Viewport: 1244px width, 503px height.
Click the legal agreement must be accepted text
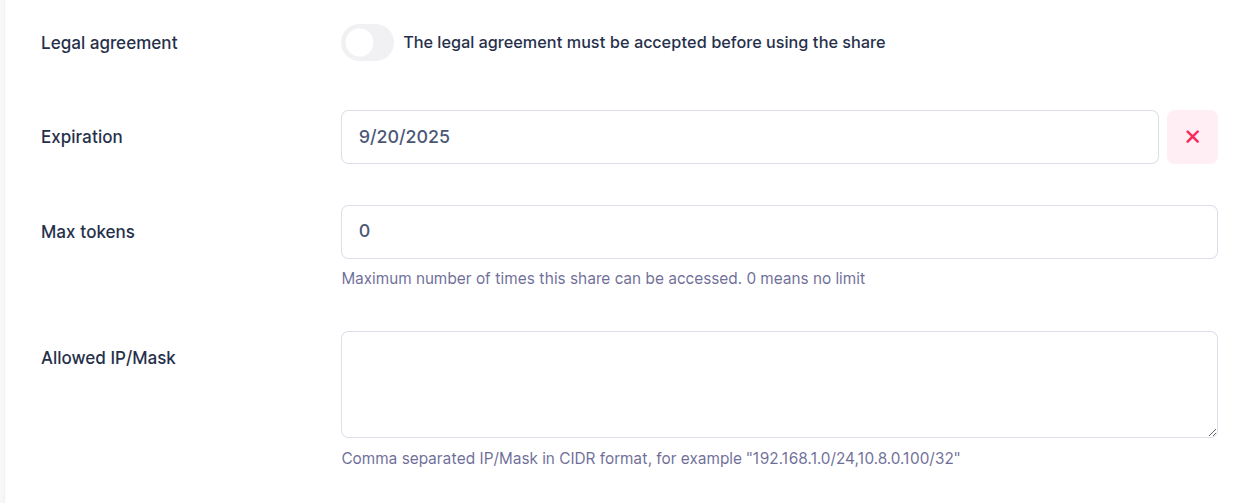644,43
